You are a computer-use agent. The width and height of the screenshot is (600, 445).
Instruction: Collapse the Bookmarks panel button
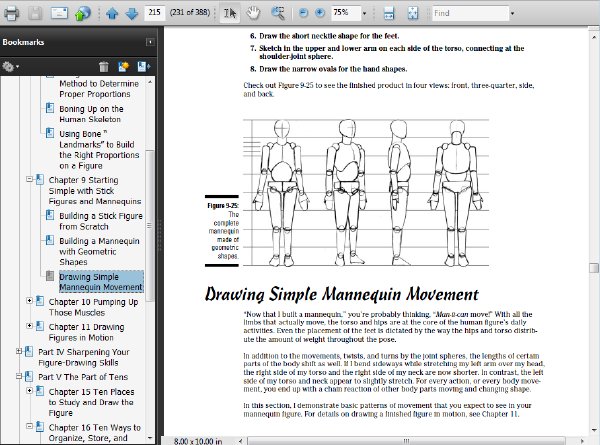click(x=150, y=42)
